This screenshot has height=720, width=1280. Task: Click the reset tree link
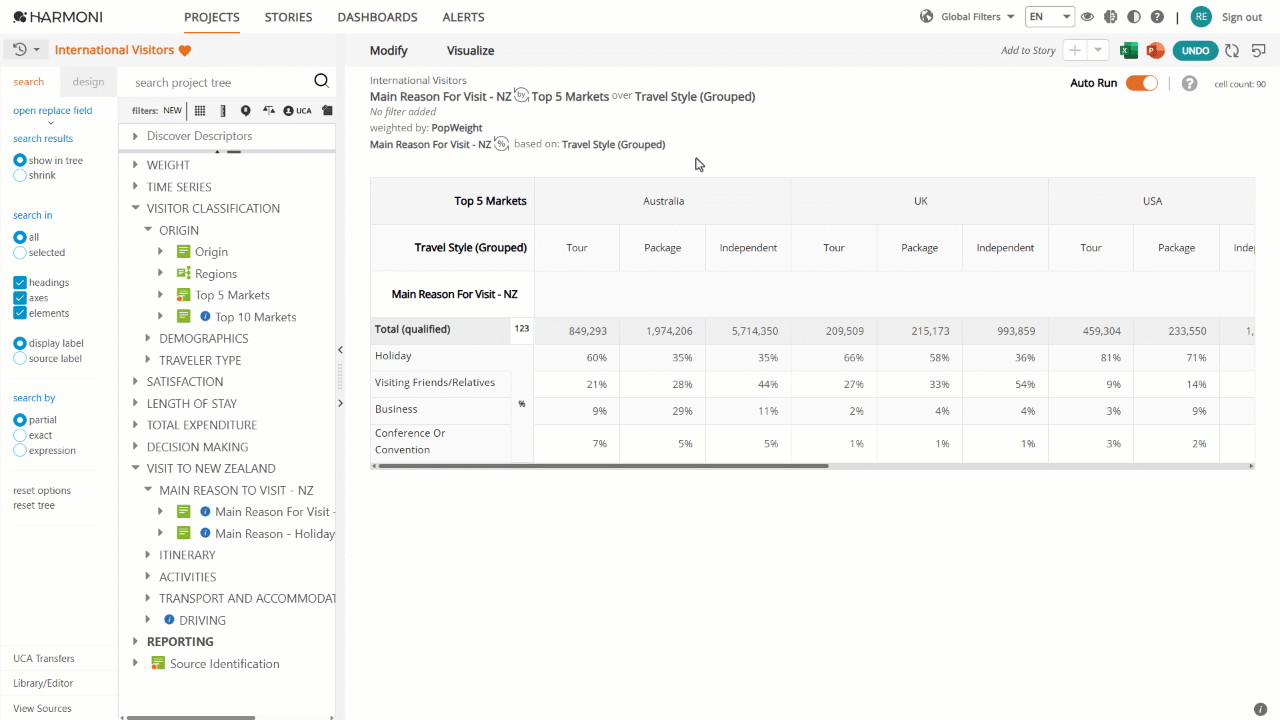34,506
